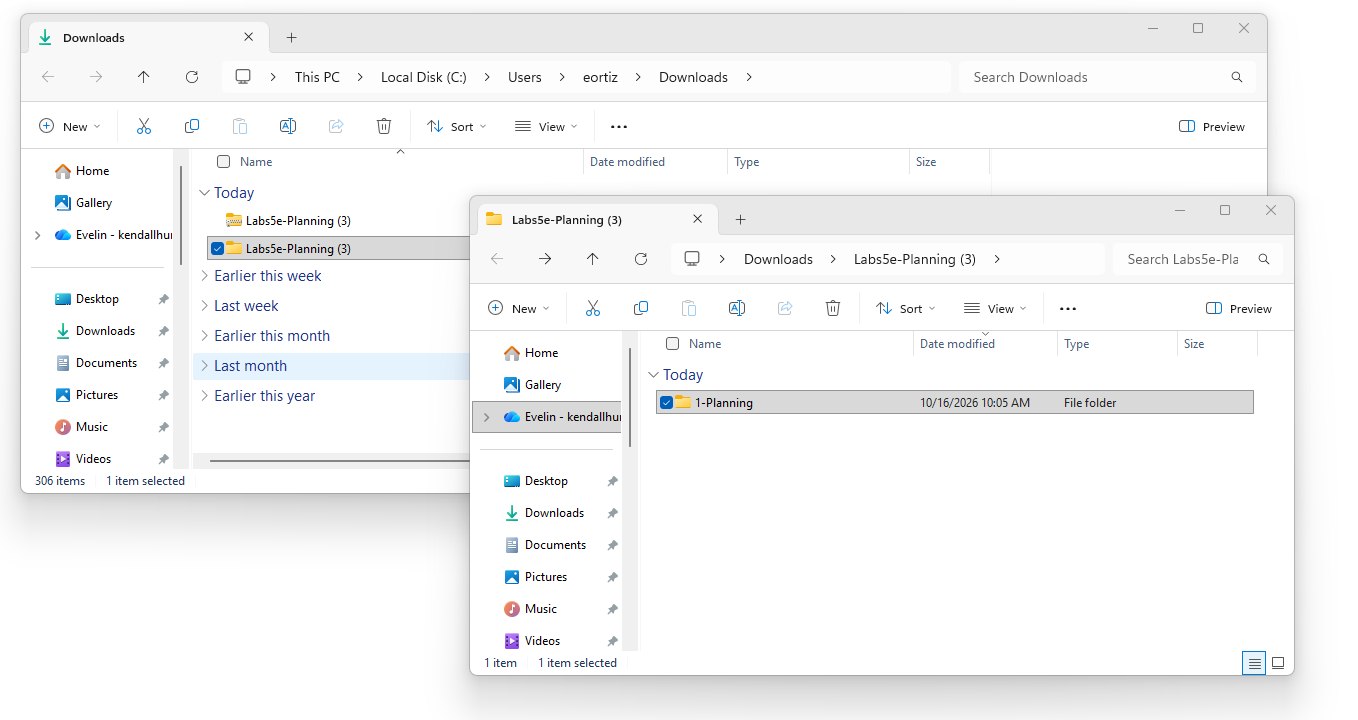Click Delete trash icon in Downloads window

pos(384,127)
